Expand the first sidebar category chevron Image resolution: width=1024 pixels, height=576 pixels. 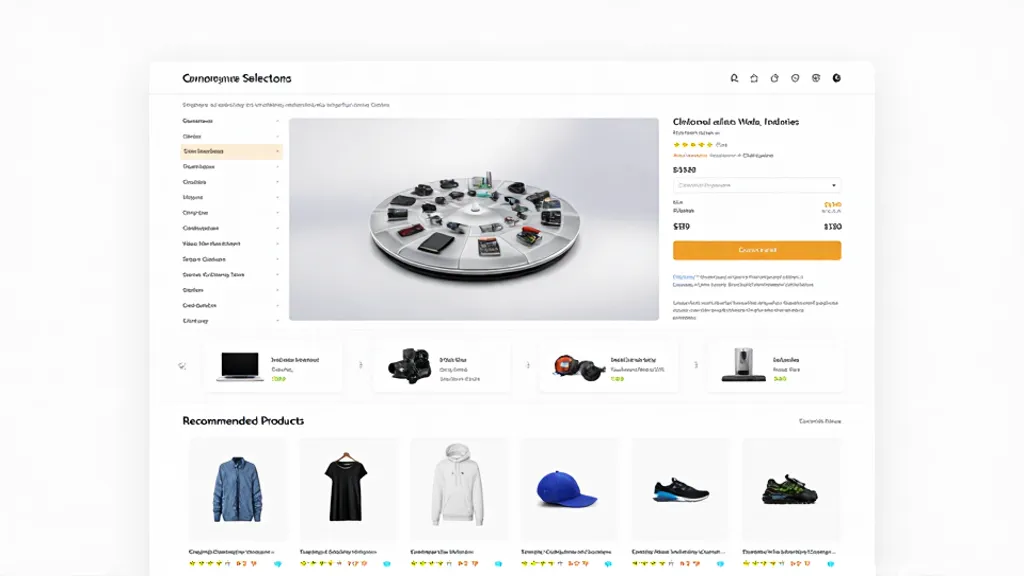pyautogui.click(x=278, y=121)
